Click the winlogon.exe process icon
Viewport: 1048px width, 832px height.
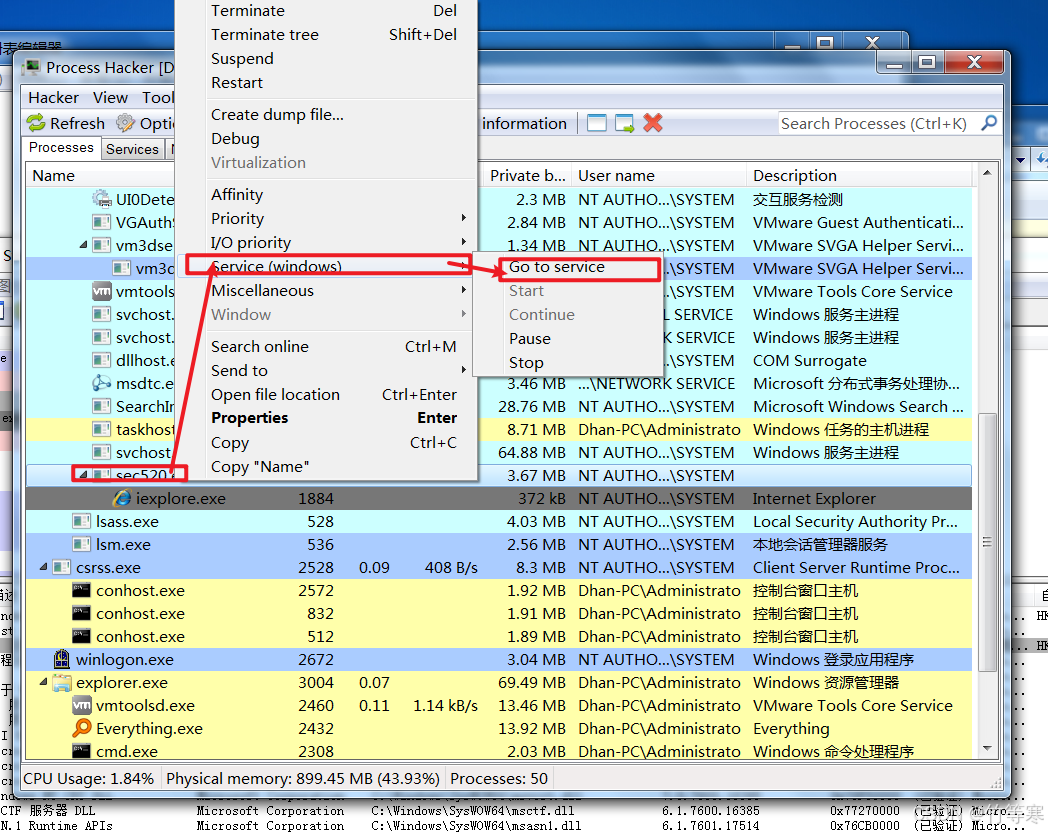tap(61, 660)
